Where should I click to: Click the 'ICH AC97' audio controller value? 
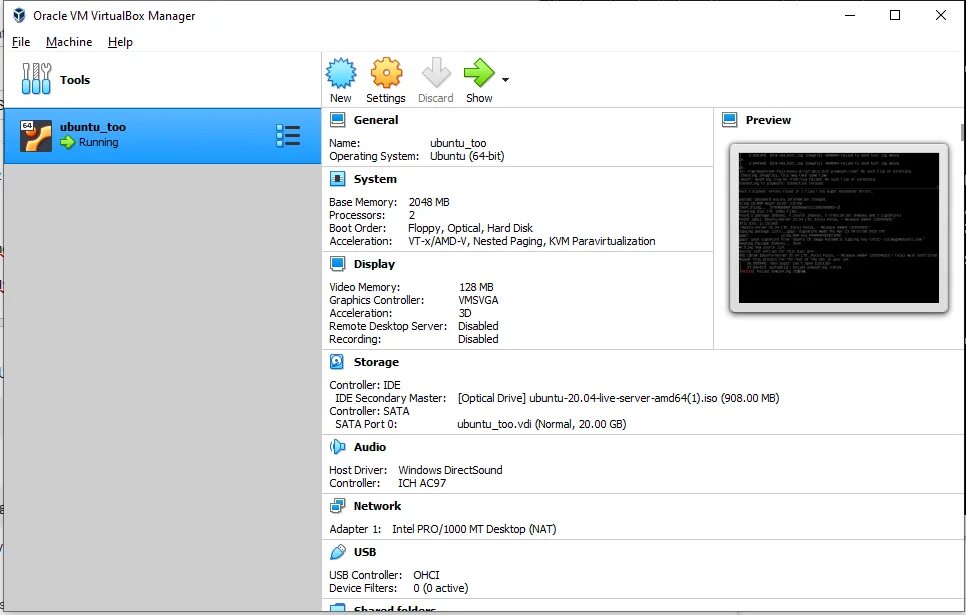click(x=421, y=483)
